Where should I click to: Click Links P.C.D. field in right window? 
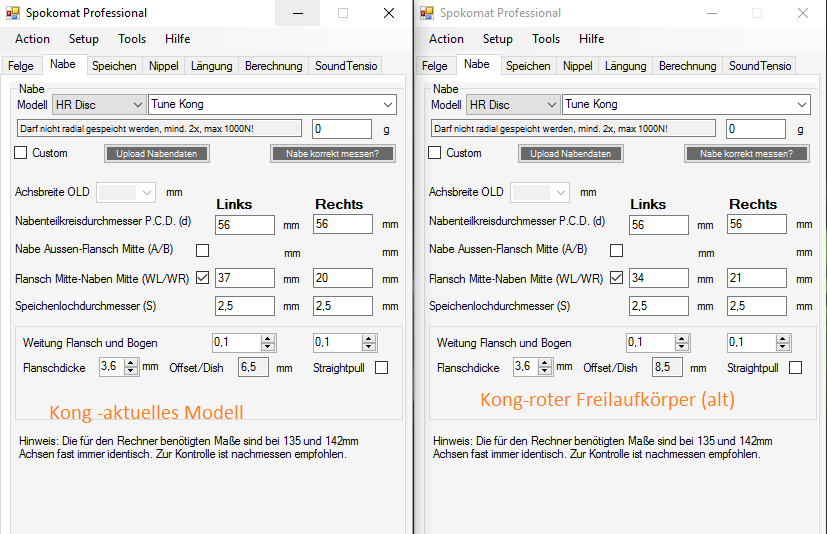pyautogui.click(x=659, y=225)
